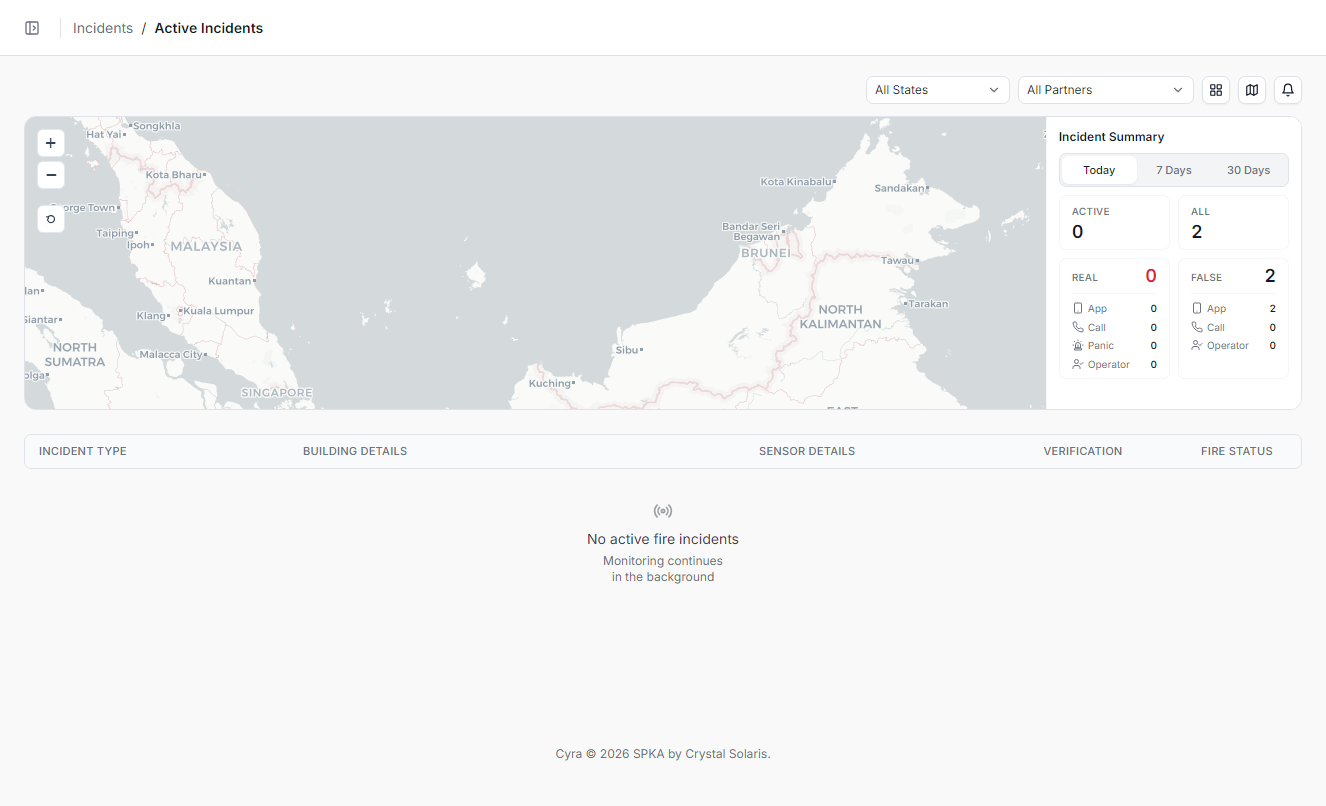The height and width of the screenshot is (806, 1326).
Task: Click the REAL incidents card header
Action: coord(1114,277)
